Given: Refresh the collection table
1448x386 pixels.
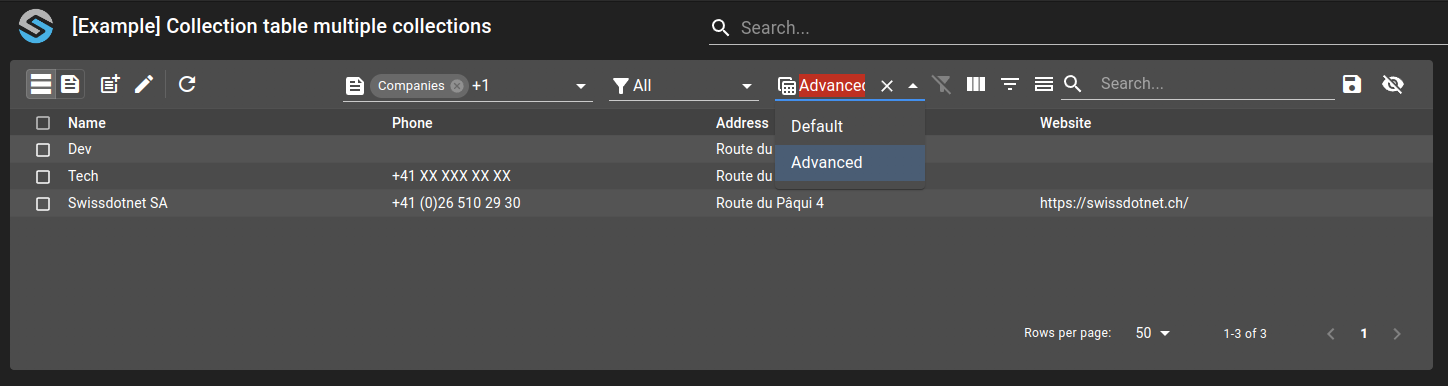Looking at the screenshot, I should [187, 84].
